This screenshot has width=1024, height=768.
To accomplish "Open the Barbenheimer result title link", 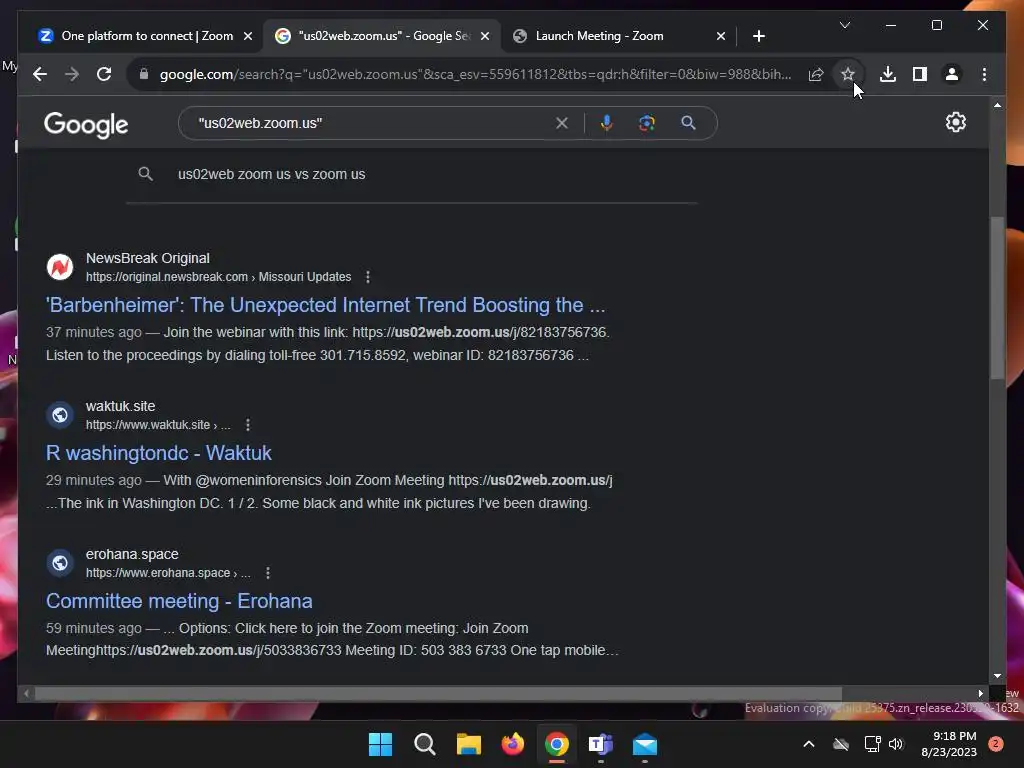I will point(325,305).
